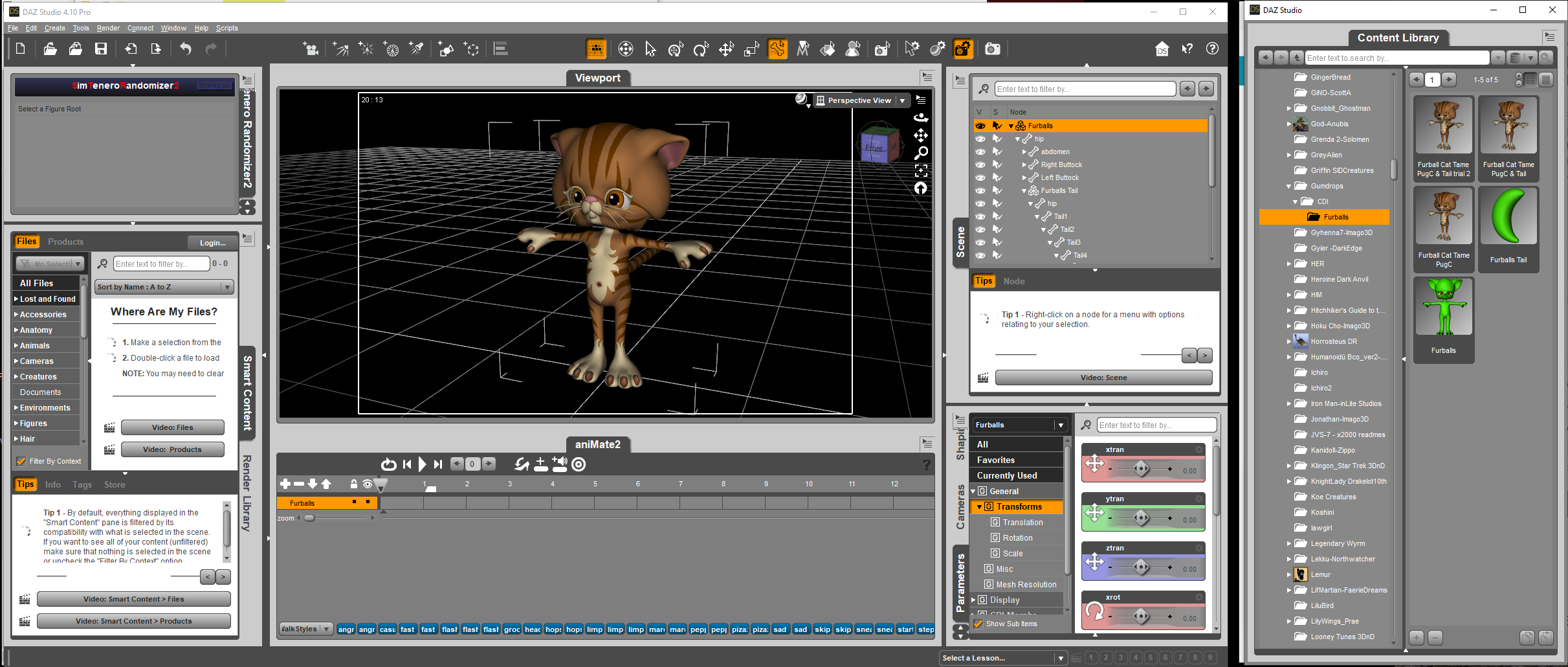Click the aniMate2 loop playback icon
Screen dimensions: 1568x667
point(388,464)
